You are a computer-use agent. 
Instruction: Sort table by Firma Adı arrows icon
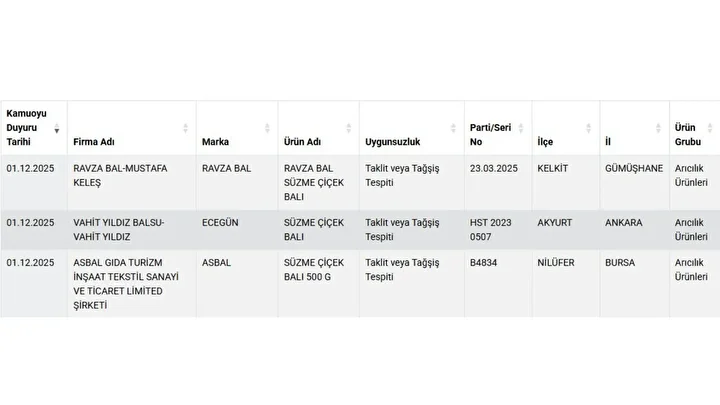[186, 128]
